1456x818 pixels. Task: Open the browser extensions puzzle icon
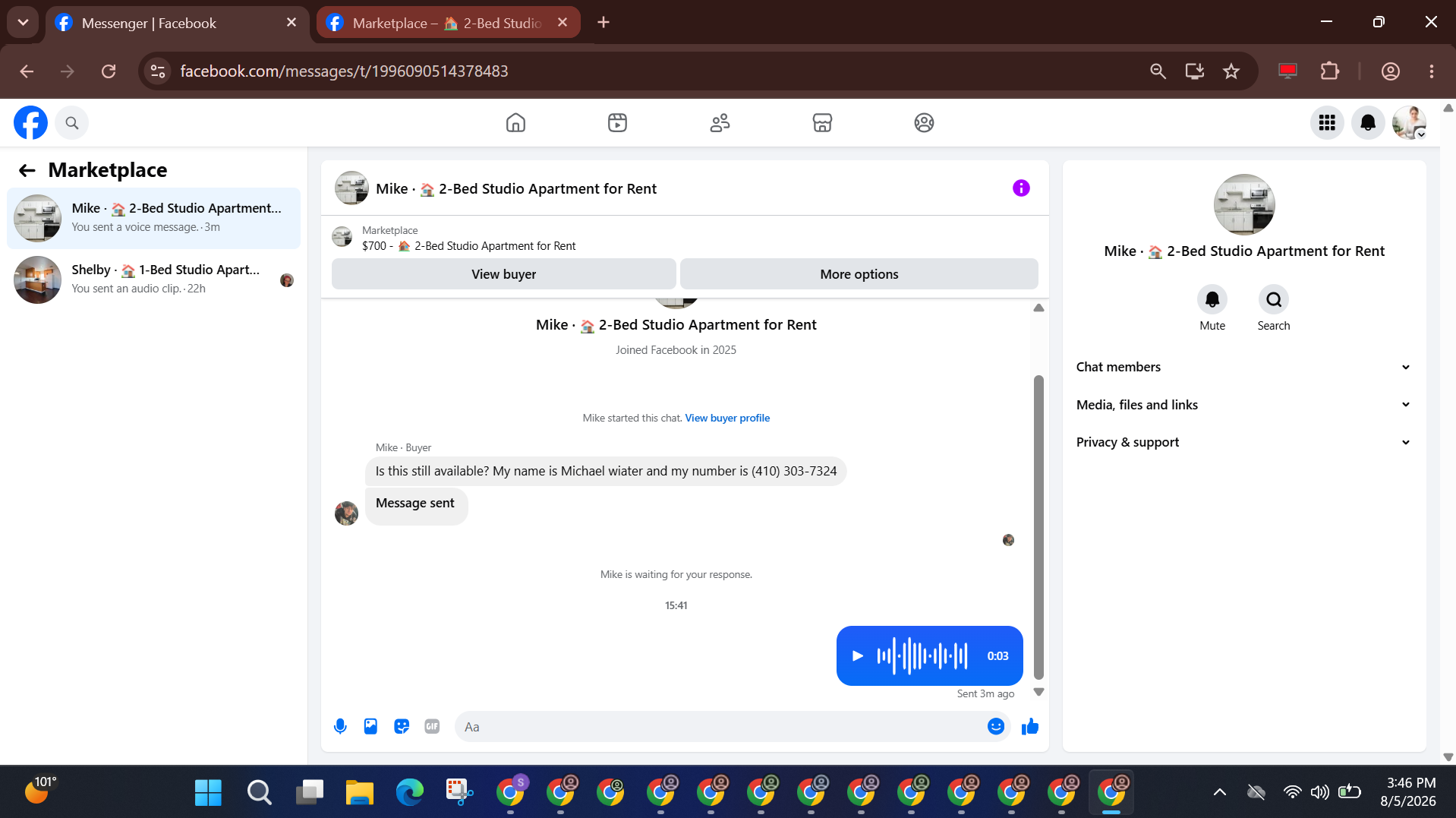pos(1330,71)
